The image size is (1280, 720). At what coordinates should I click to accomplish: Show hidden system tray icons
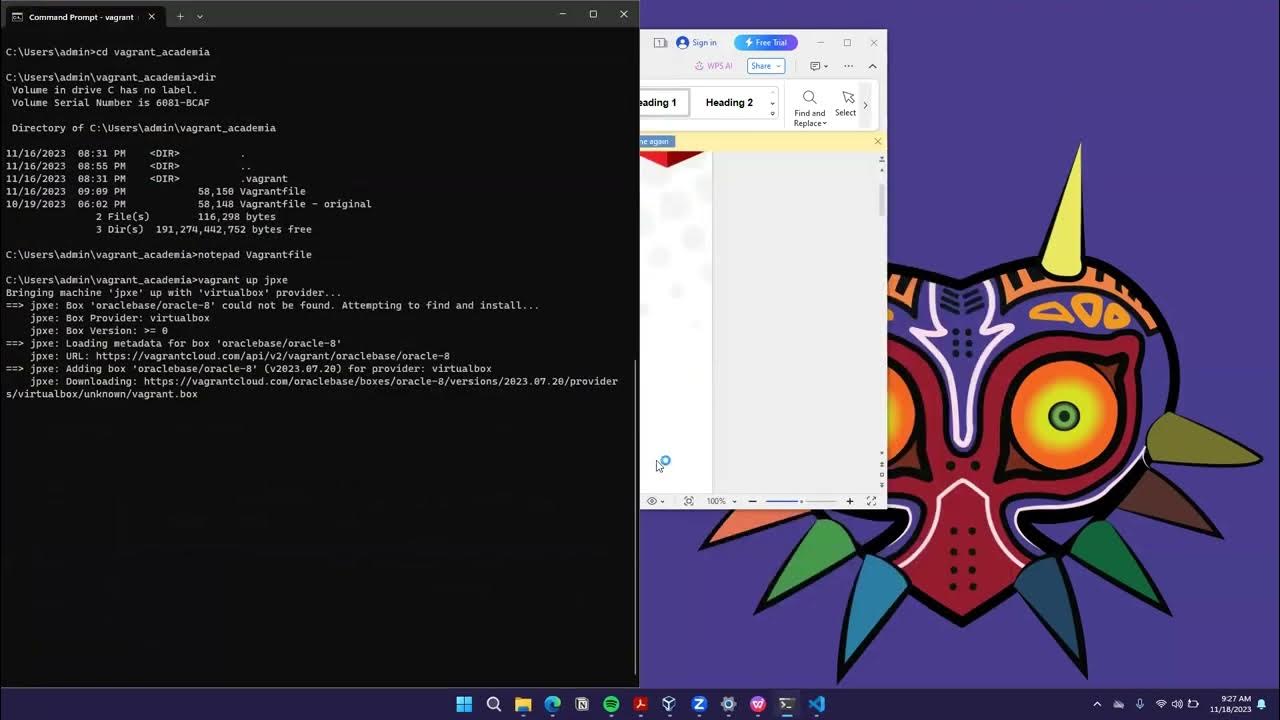coord(1097,704)
